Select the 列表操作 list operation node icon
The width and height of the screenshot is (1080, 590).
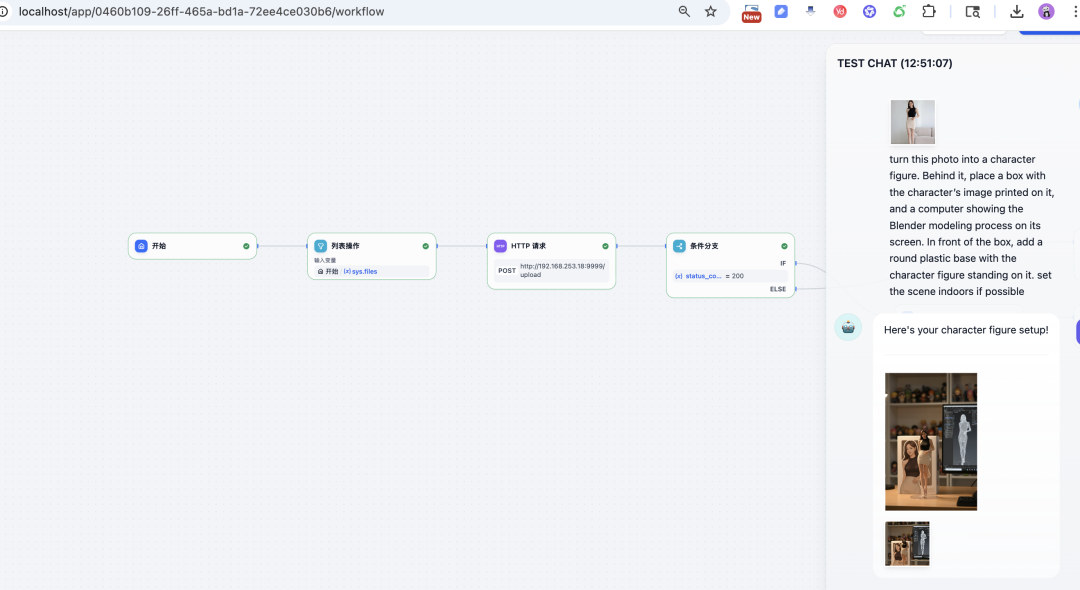(x=321, y=245)
